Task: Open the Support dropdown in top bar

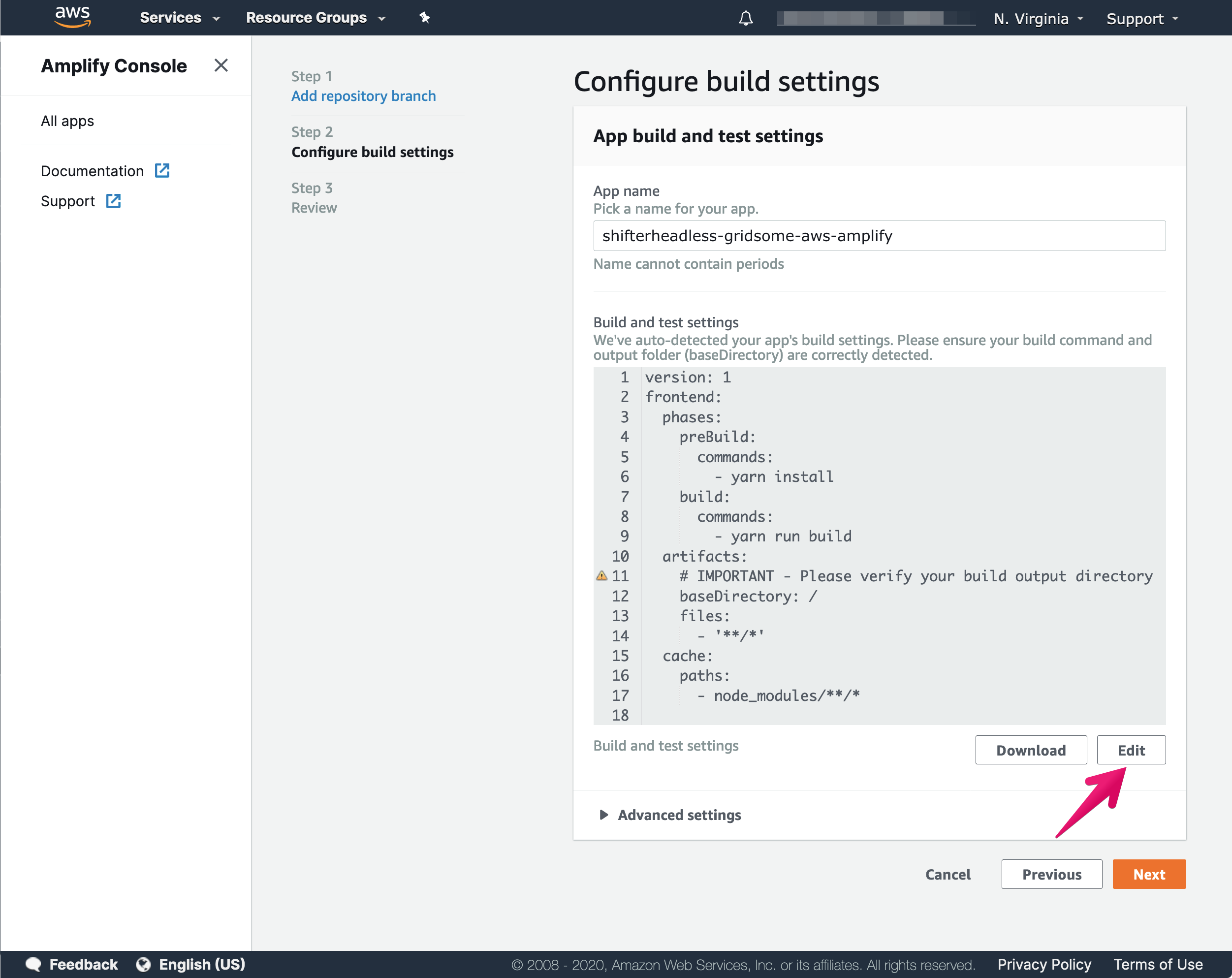Action: [x=1143, y=19]
